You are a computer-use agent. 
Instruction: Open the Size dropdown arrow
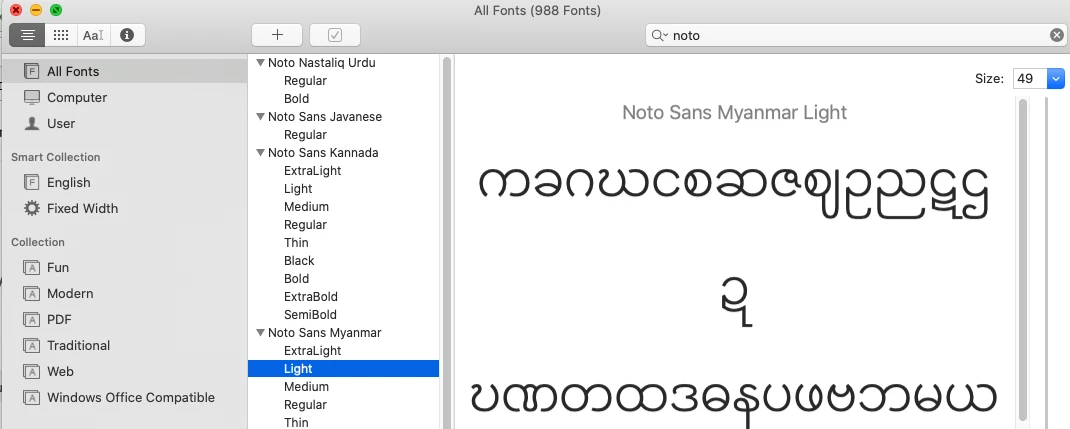click(x=1056, y=78)
